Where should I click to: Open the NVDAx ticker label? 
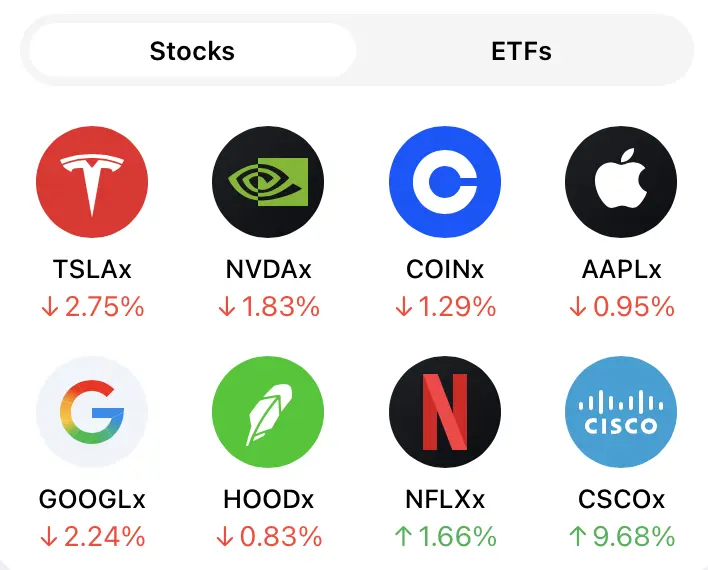click(x=268, y=269)
